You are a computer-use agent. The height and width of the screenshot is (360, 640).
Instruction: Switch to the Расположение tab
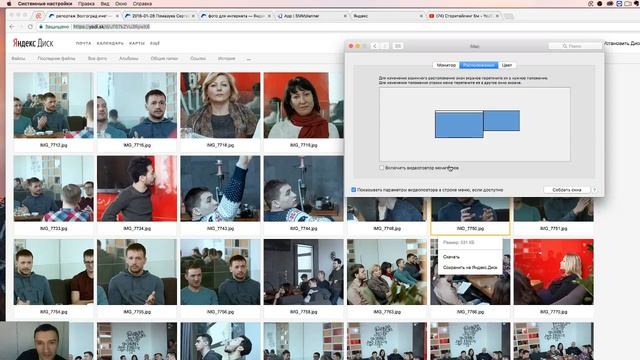[x=479, y=65]
